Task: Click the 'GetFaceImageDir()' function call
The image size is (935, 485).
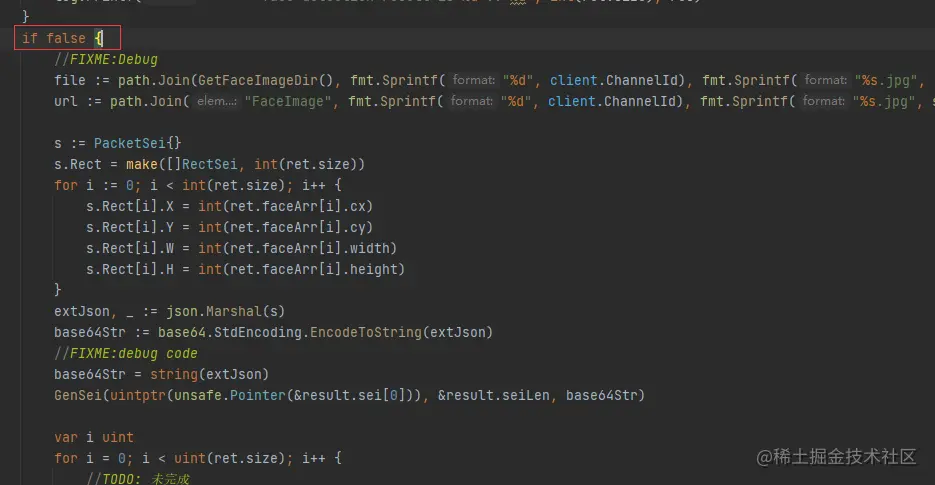Action: pos(265,81)
